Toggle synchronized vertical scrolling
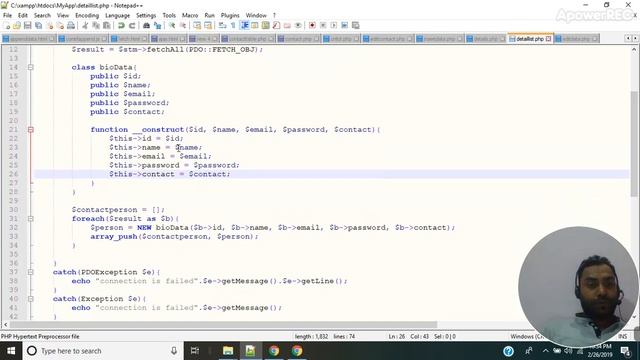640x360 pixels. tap(197, 25)
